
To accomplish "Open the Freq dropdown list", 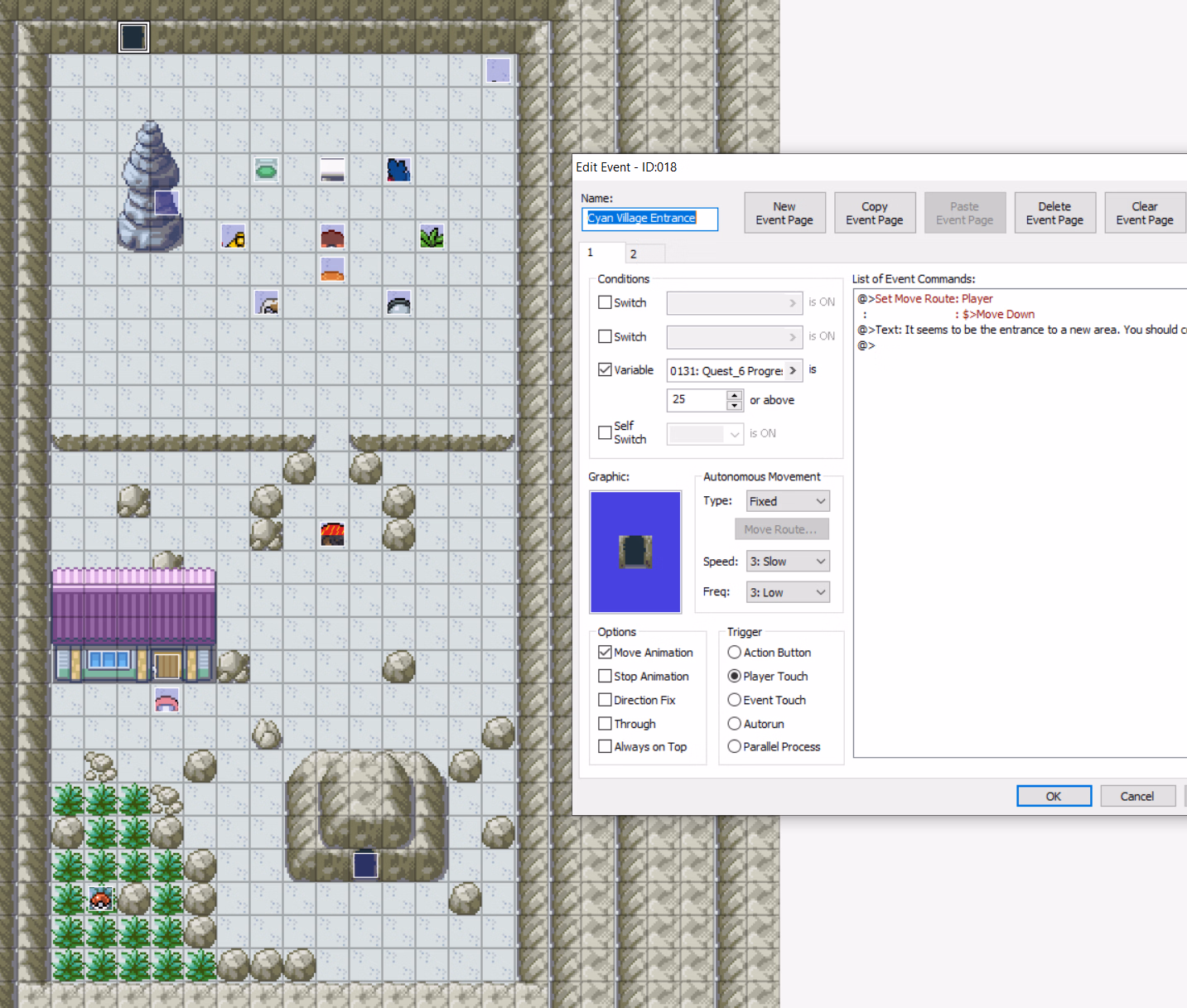I will point(787,592).
